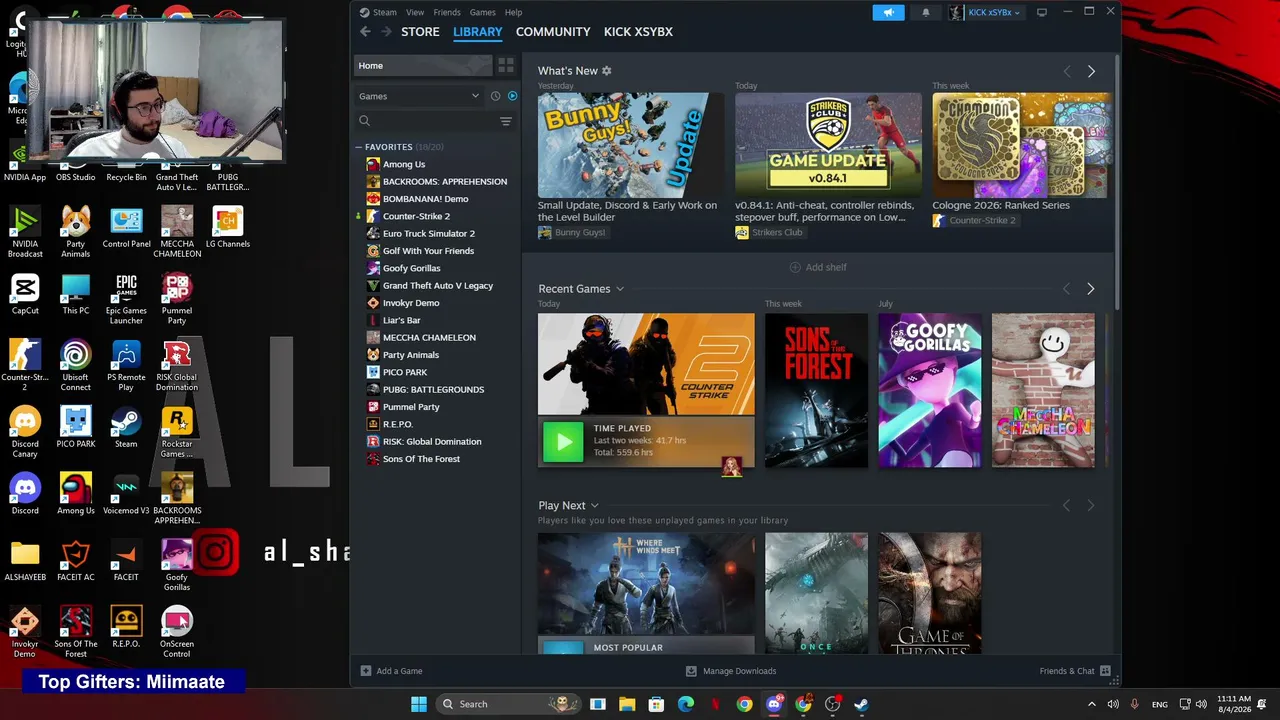Open Game of Thrones cover in Play Next
The image size is (1280, 720).
click(x=930, y=593)
